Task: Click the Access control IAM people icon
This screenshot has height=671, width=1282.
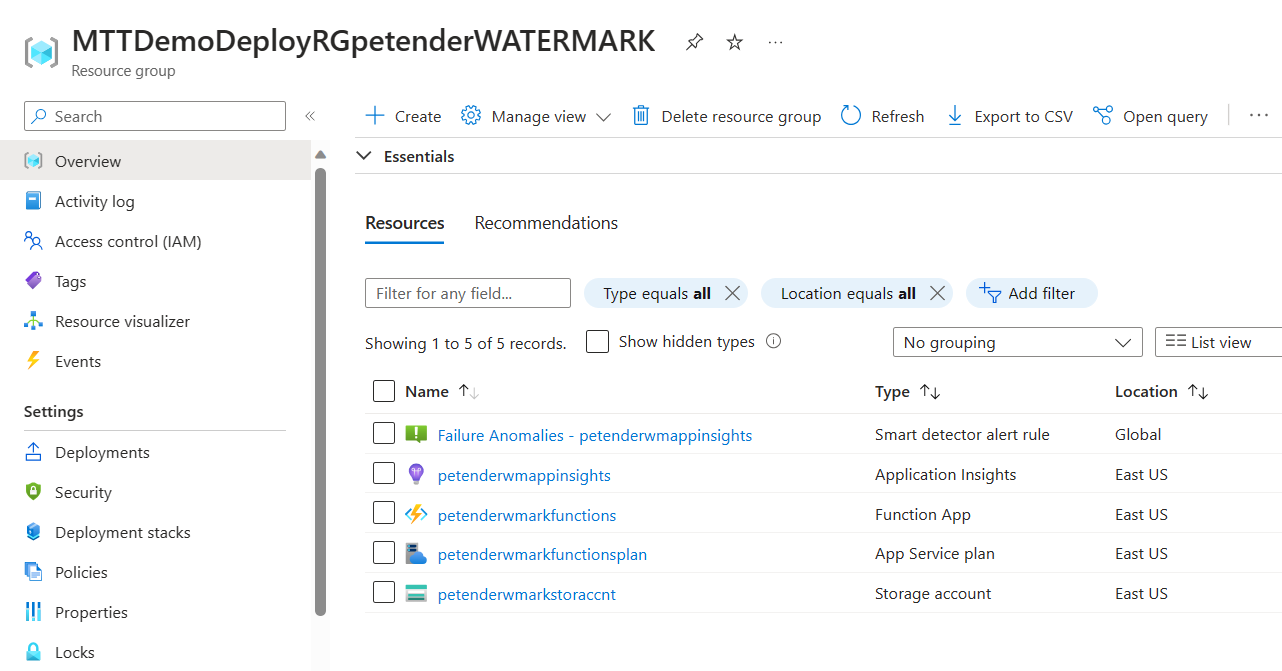Action: pos(34,241)
